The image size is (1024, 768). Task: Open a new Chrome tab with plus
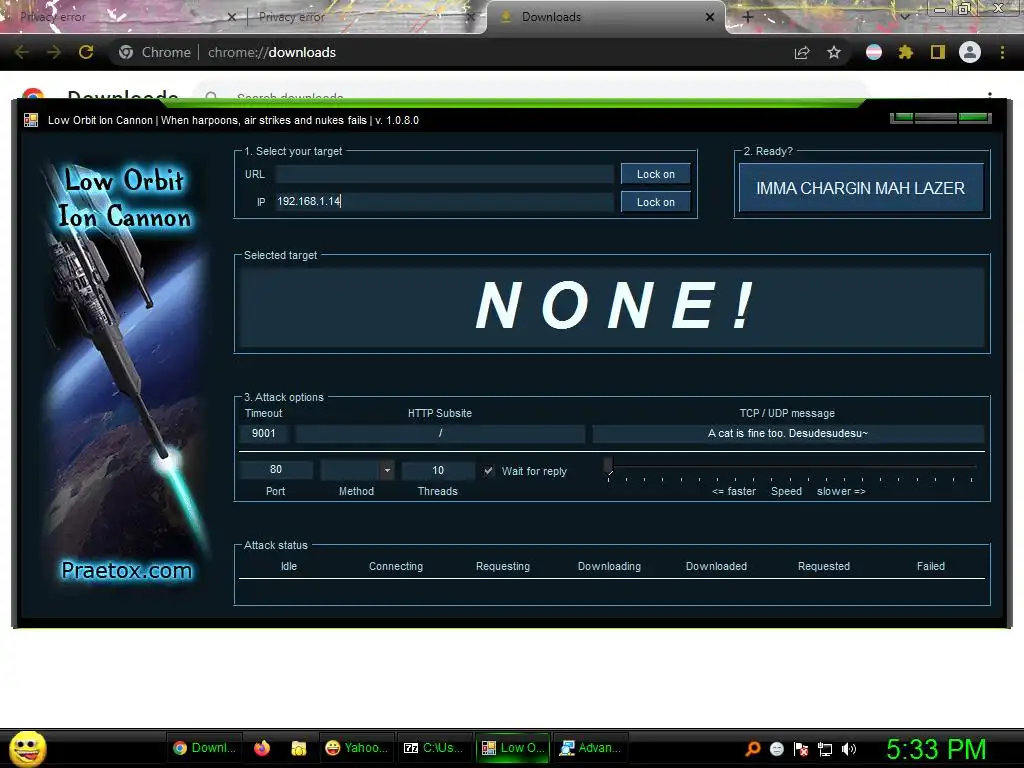[748, 17]
